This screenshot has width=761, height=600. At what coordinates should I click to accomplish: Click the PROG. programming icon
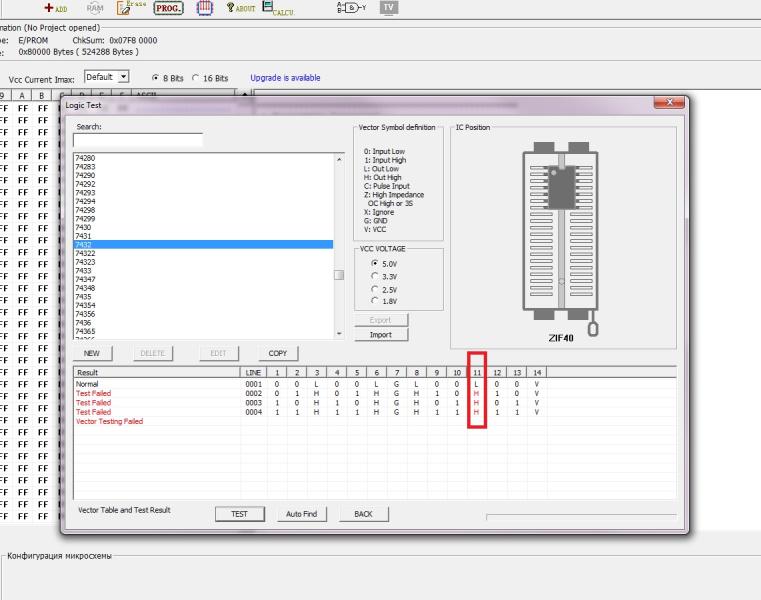(168, 8)
